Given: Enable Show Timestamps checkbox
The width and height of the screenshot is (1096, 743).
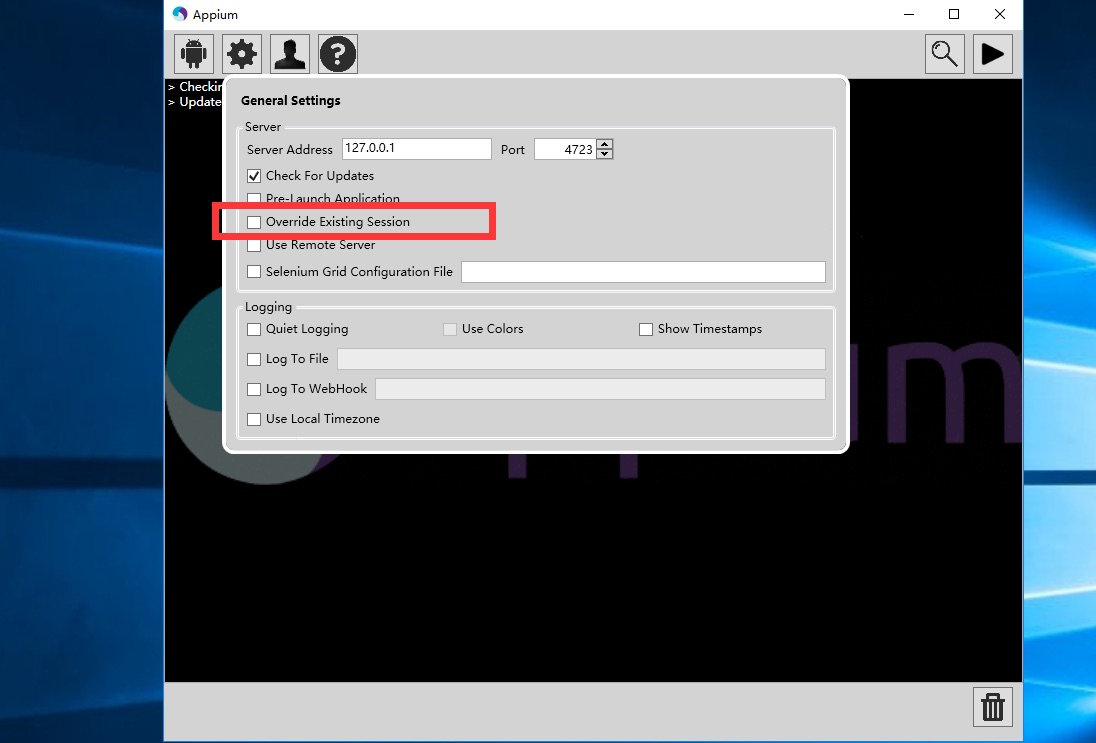Looking at the screenshot, I should (x=646, y=329).
